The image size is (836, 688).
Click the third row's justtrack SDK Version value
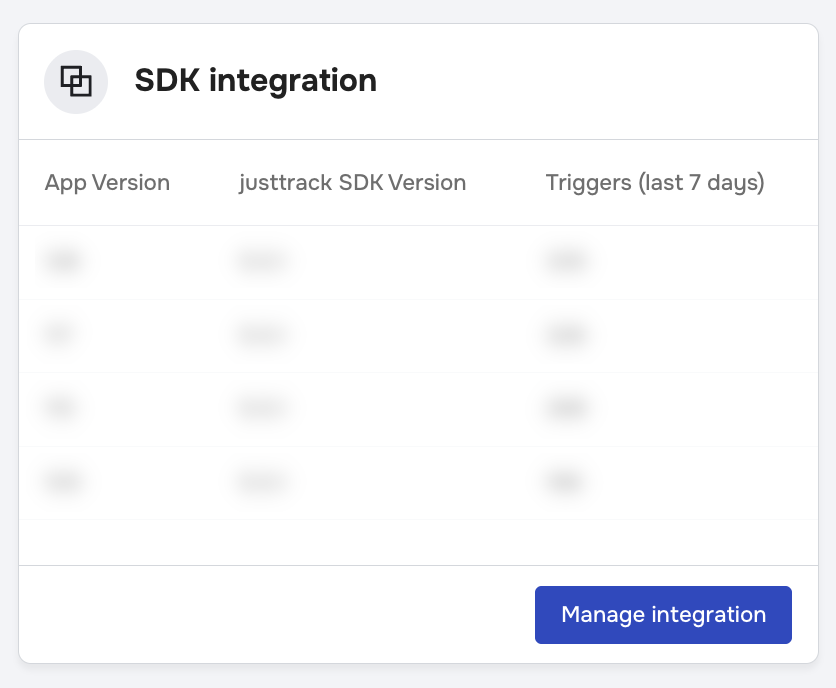coord(263,409)
